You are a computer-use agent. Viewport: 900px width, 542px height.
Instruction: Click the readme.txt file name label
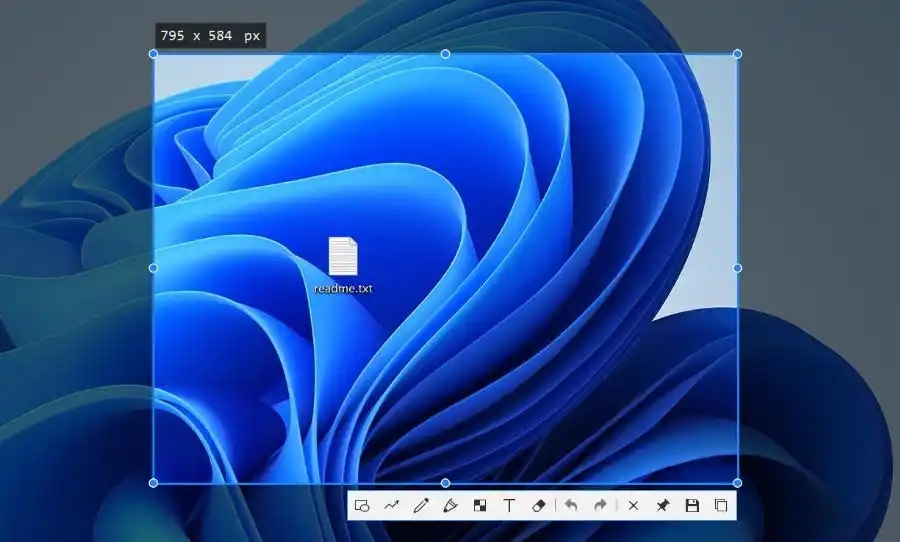[343, 288]
